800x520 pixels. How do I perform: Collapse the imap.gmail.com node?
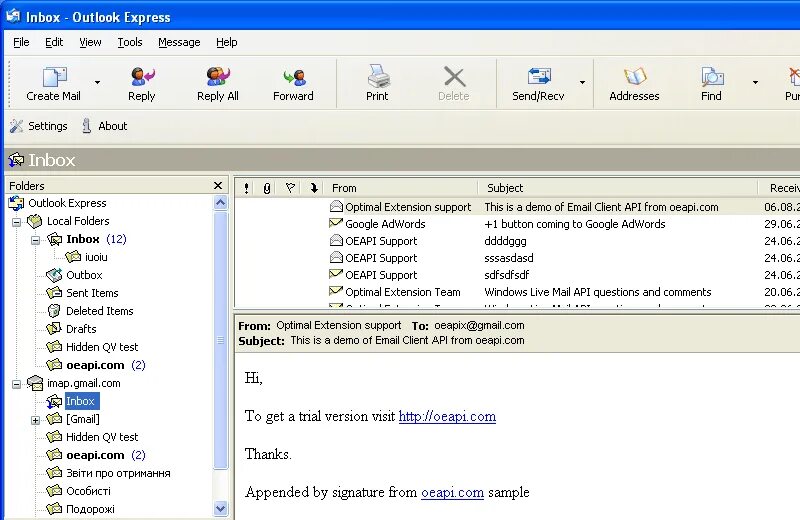click(x=16, y=384)
